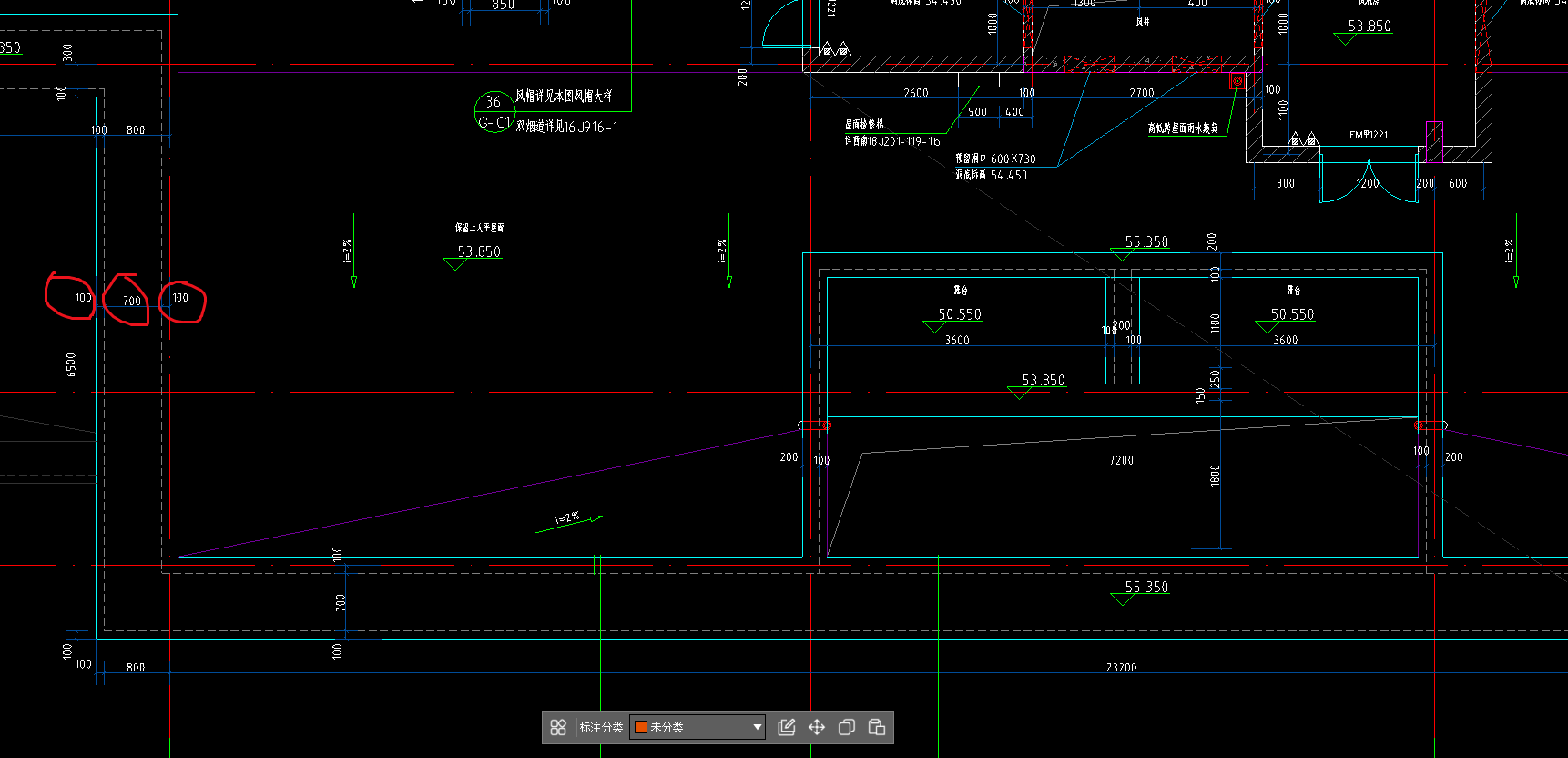Select the 2600 dimension text
Image resolution: width=1568 pixels, height=758 pixels.
[916, 93]
